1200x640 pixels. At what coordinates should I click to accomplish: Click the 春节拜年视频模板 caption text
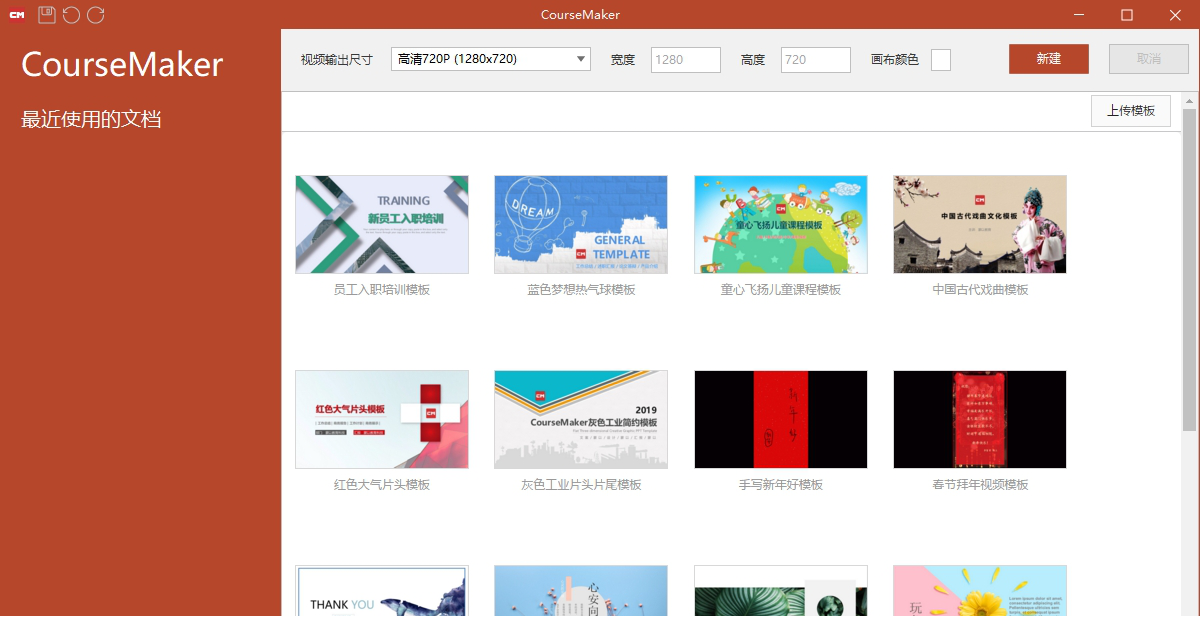pyautogui.click(x=980, y=485)
